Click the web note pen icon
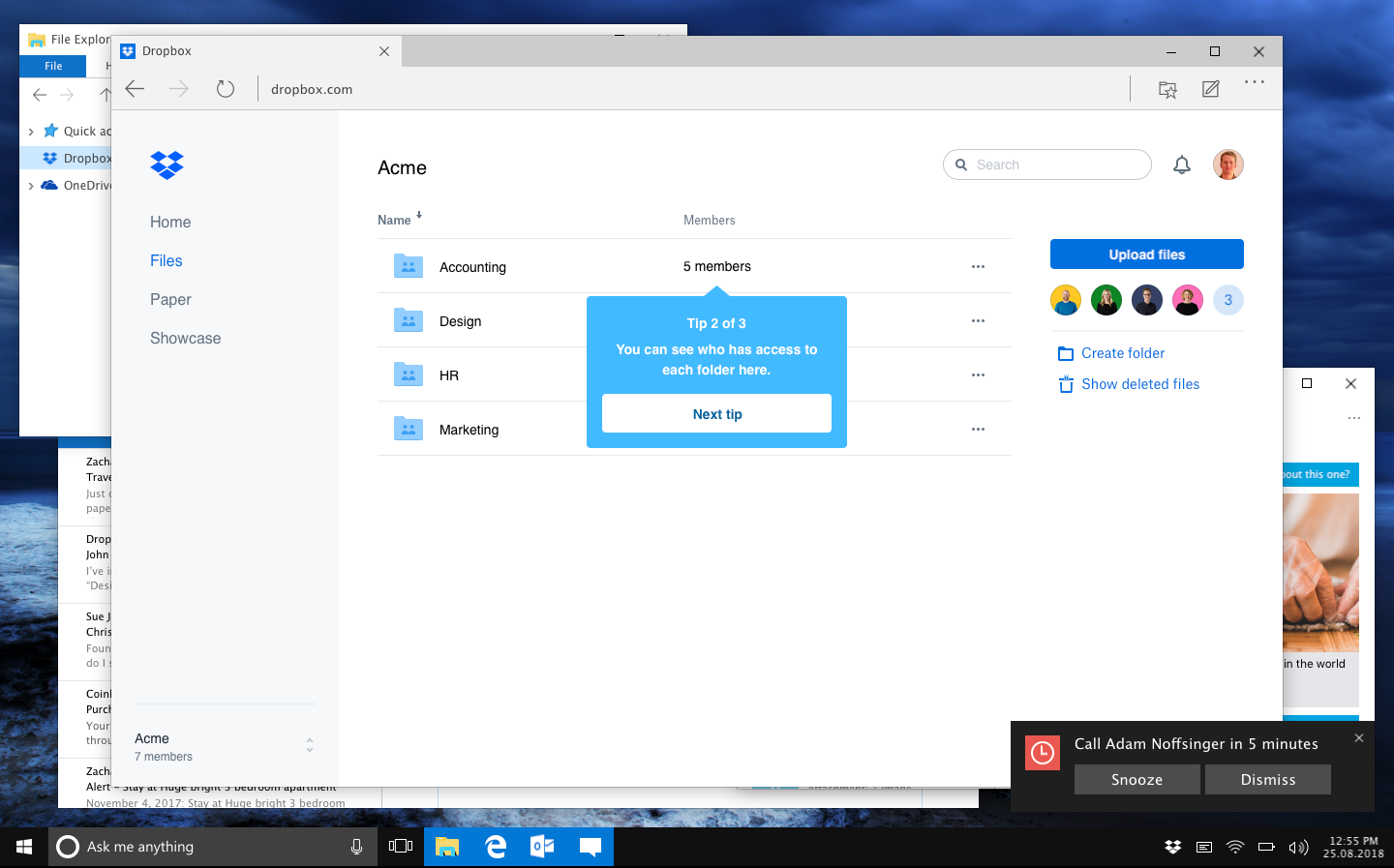Viewport: 1394px width, 868px height. (x=1211, y=89)
